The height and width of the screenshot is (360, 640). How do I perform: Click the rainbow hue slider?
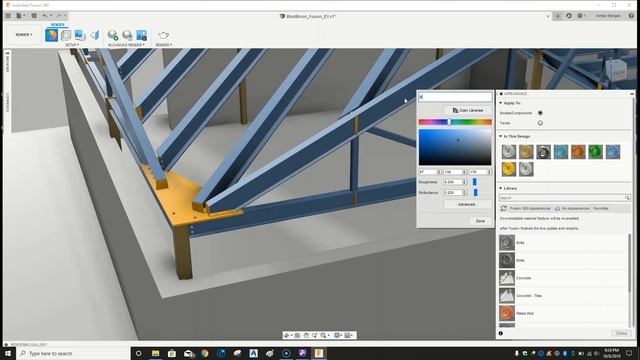click(x=455, y=122)
